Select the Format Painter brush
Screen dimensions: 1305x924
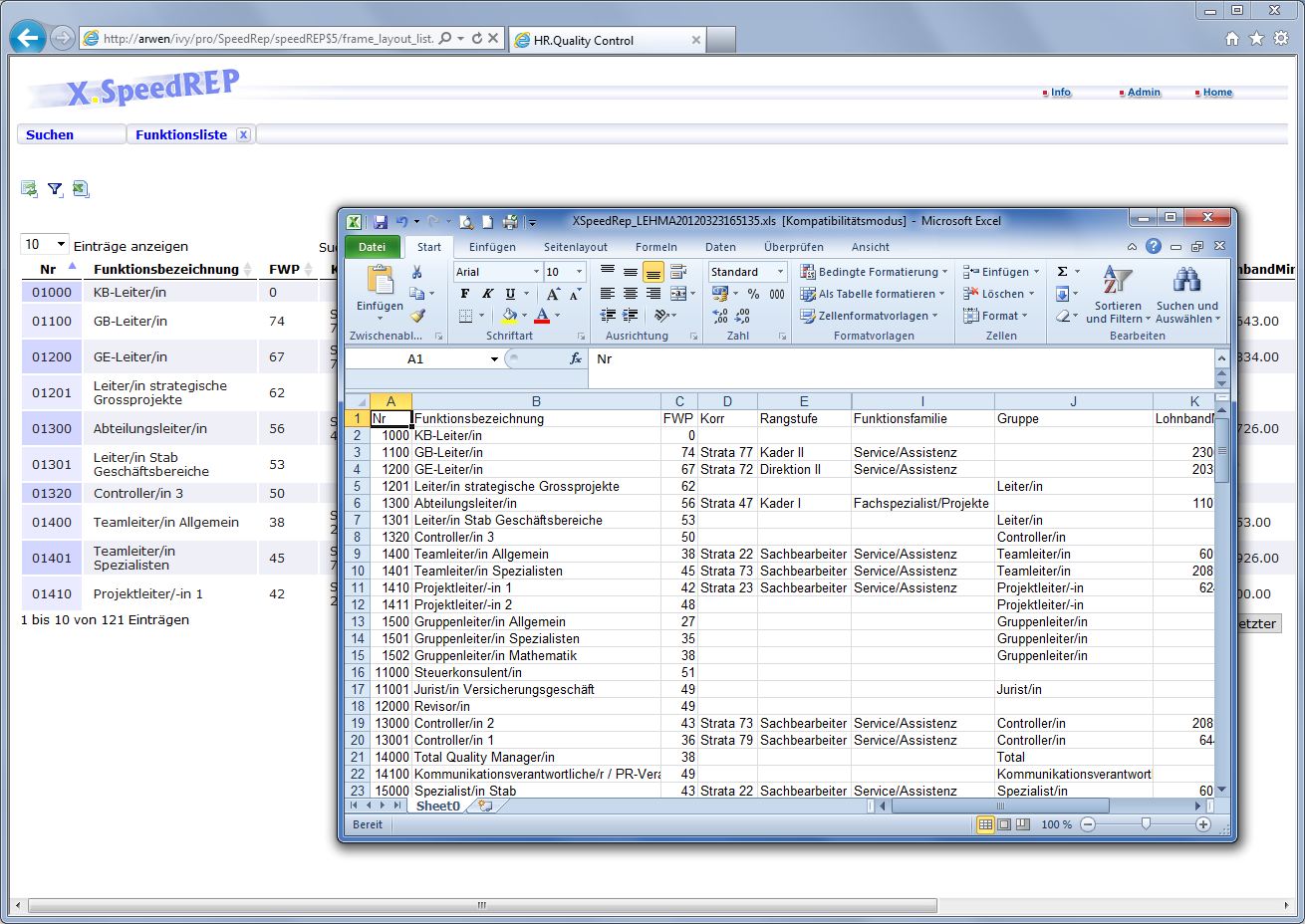coord(416,316)
